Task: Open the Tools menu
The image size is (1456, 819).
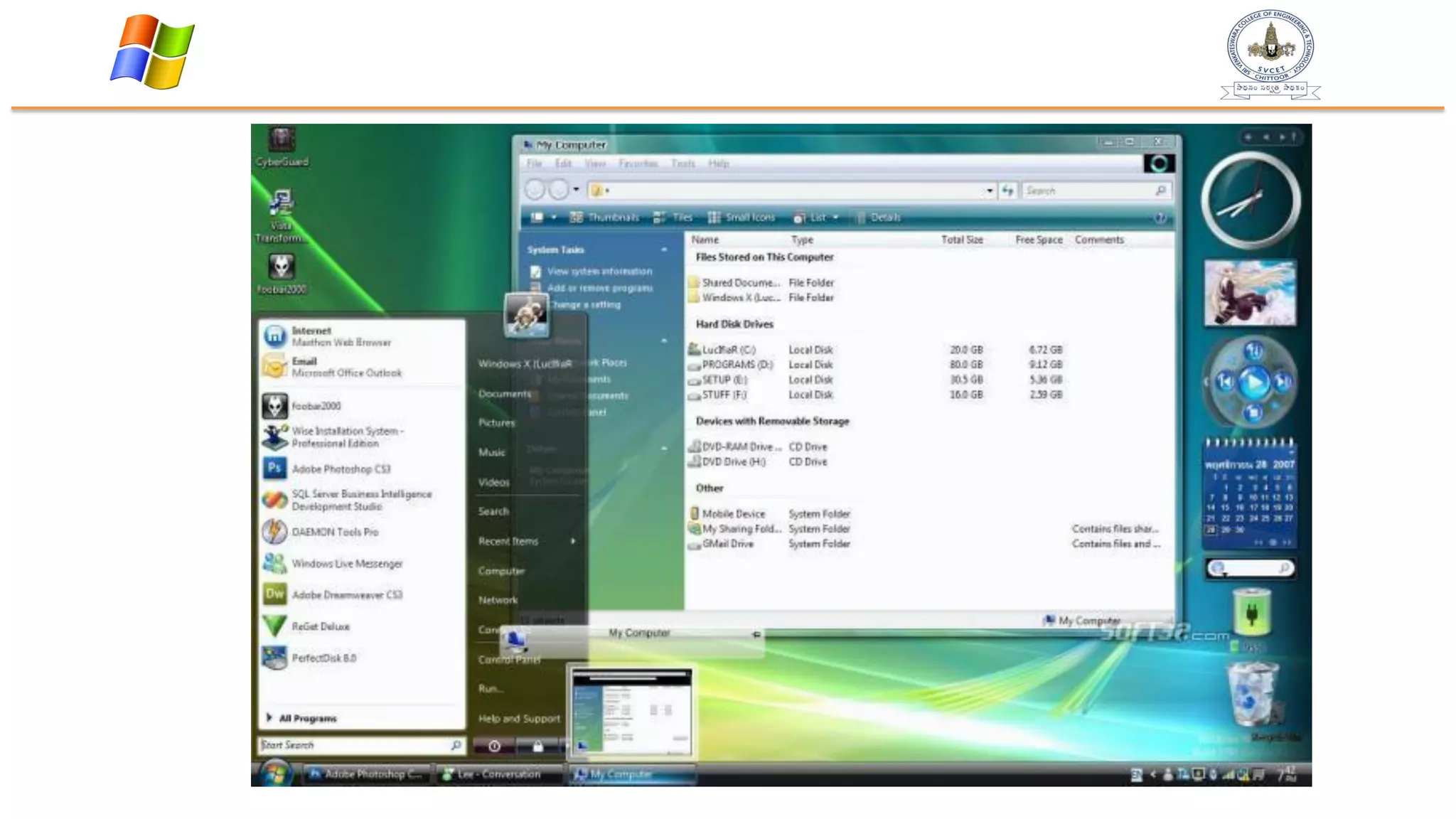Action: (x=682, y=164)
